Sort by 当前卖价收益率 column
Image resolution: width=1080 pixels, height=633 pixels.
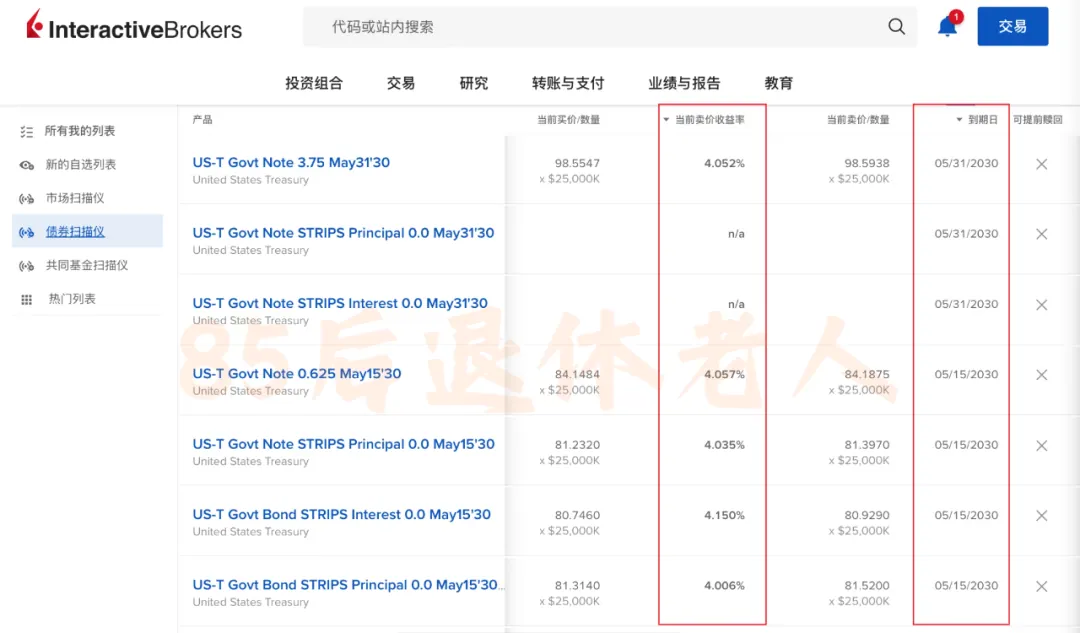(704, 120)
